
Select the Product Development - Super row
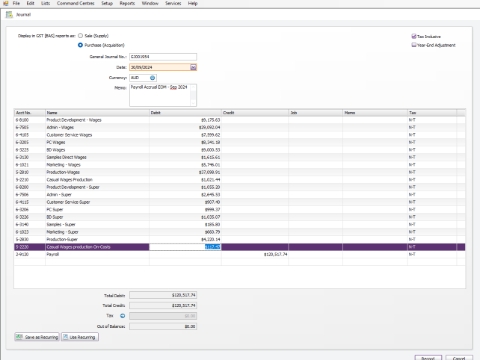coord(240,187)
